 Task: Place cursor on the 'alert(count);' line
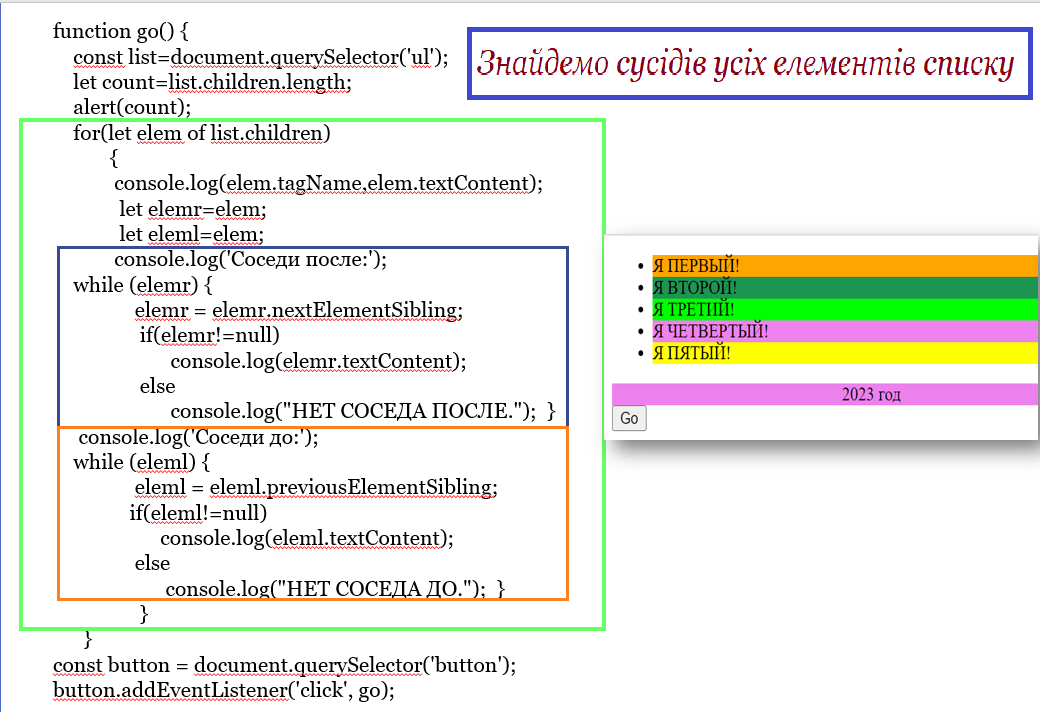pyautogui.click(x=131, y=106)
